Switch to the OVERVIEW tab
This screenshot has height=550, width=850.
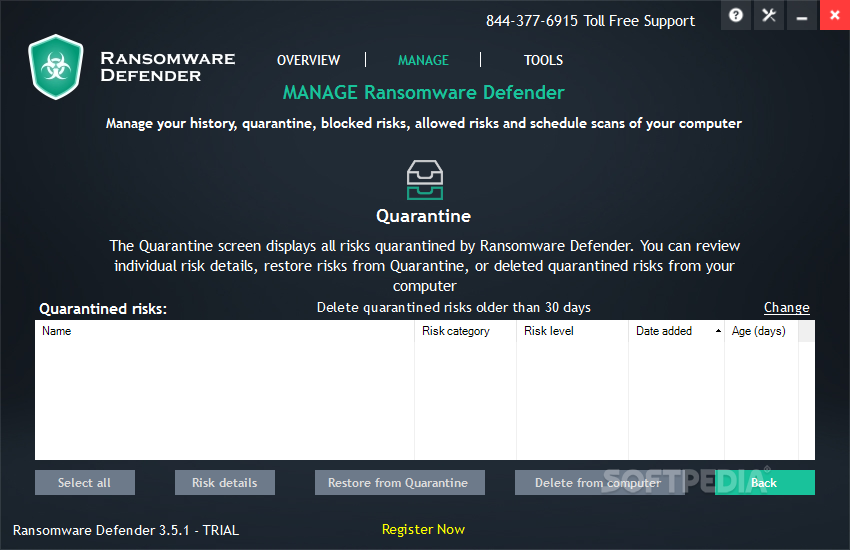click(308, 60)
